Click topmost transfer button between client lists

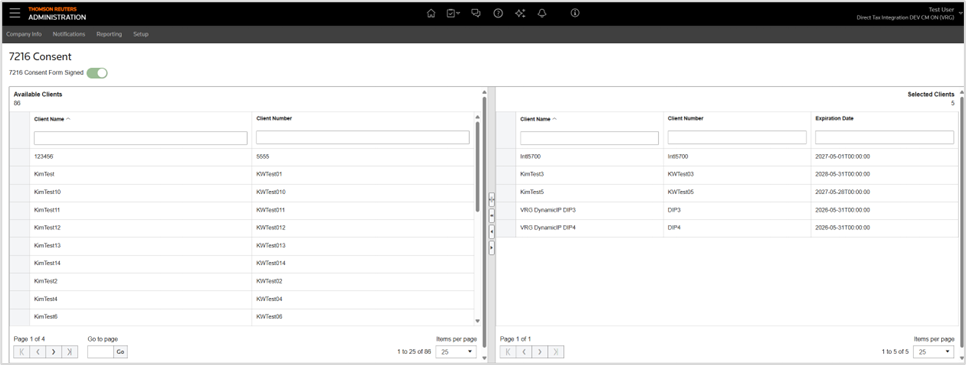coord(492,199)
